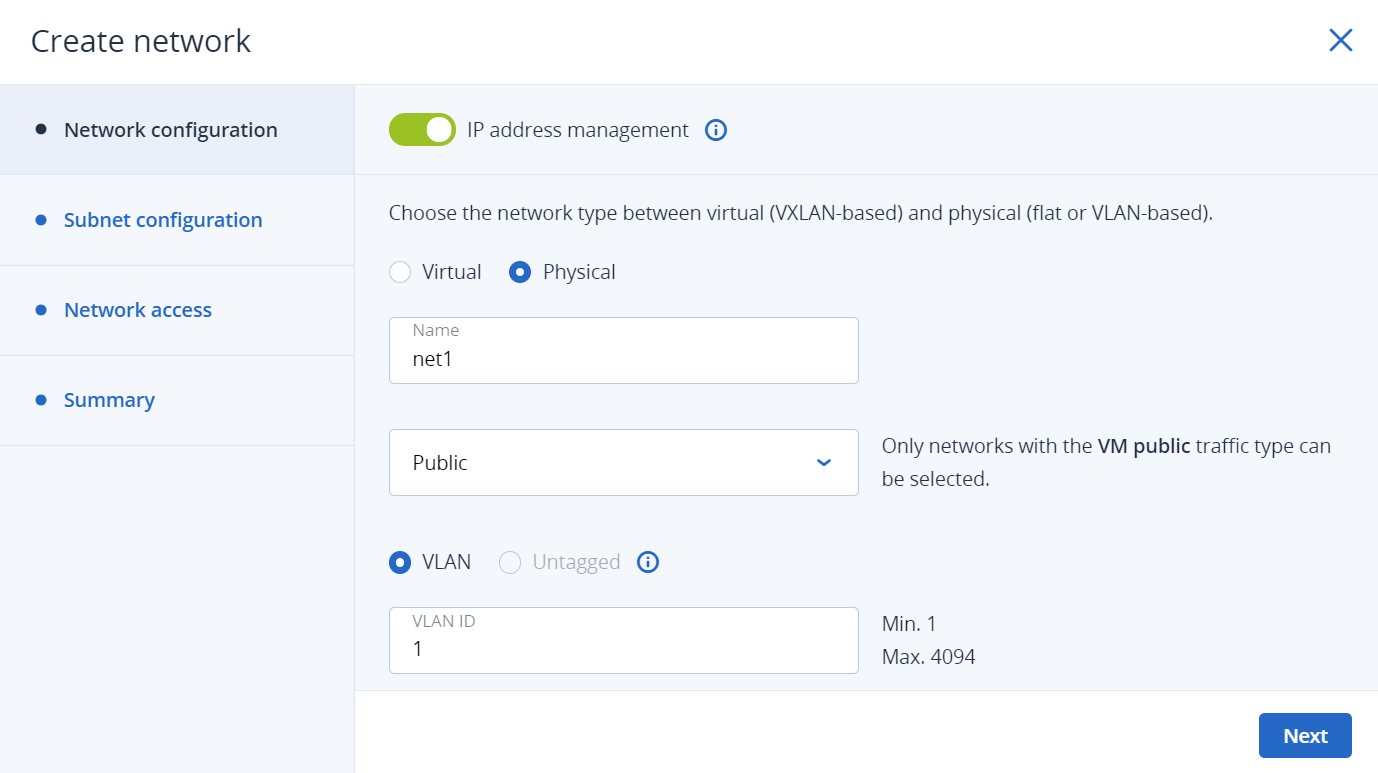Disable the IP address management toggle
Image resolution: width=1378 pixels, height=773 pixels.
[422, 130]
